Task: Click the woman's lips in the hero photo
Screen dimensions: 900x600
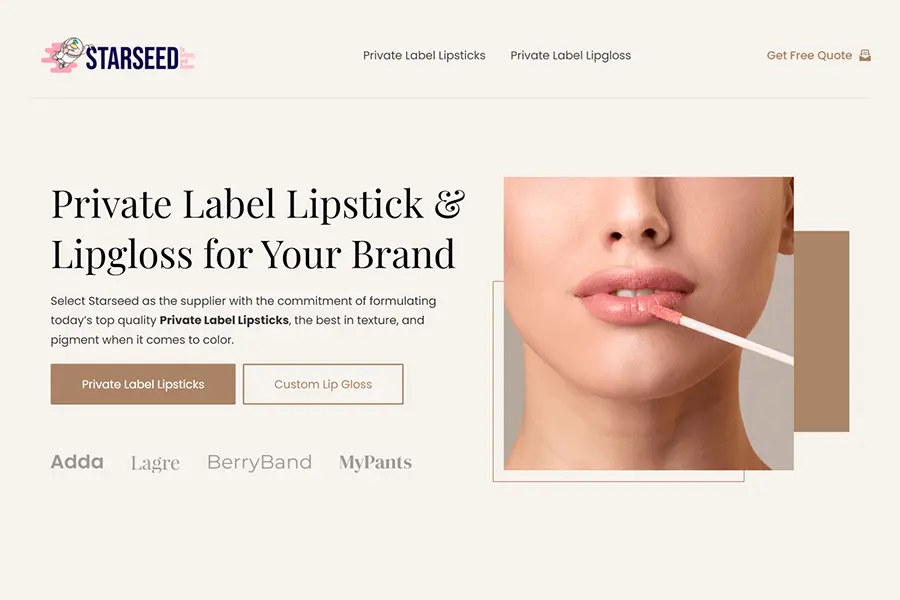Action: coord(634,296)
